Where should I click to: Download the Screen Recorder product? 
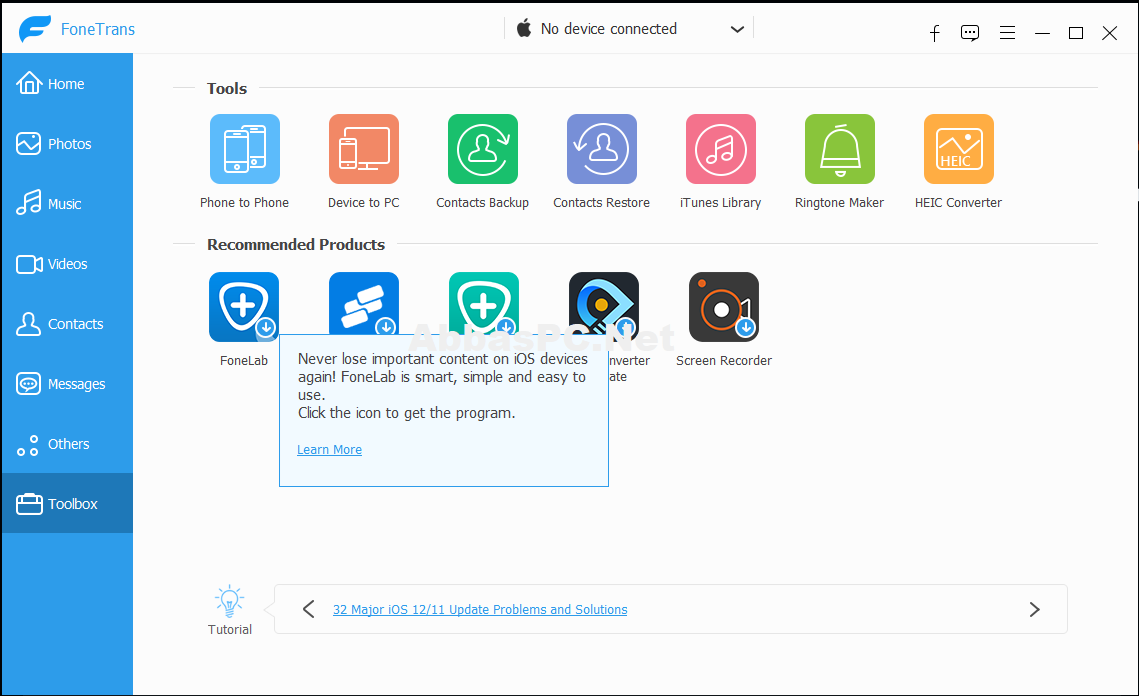click(x=724, y=307)
